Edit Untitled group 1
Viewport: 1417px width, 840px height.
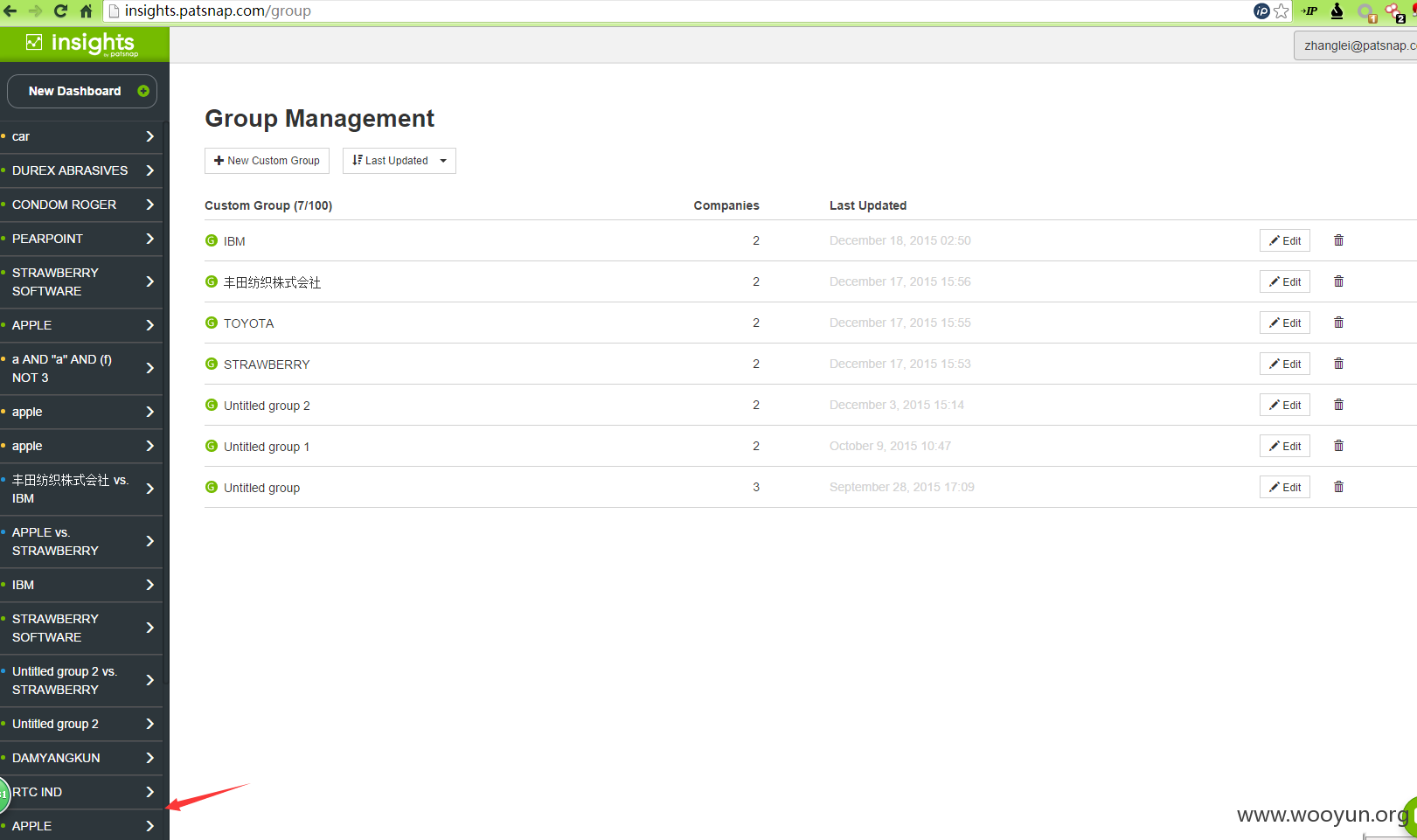pos(1285,446)
